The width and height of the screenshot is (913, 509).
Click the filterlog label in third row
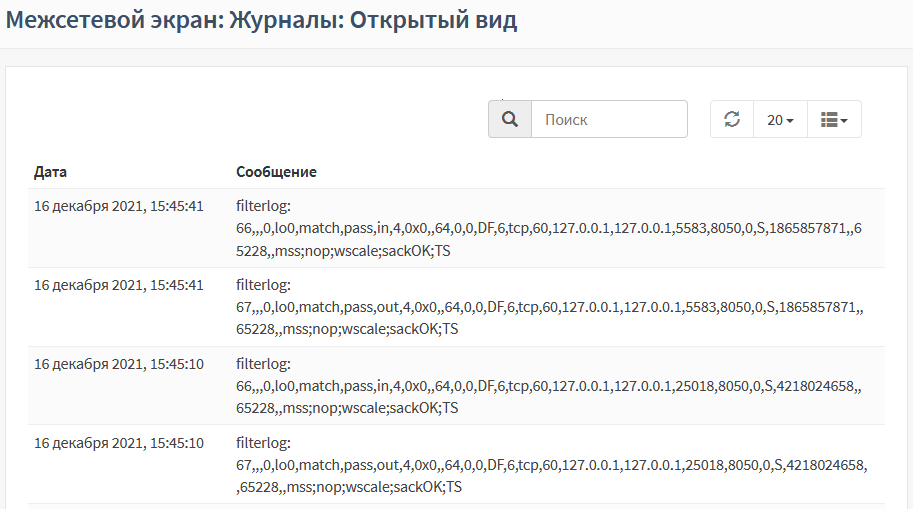(263, 365)
